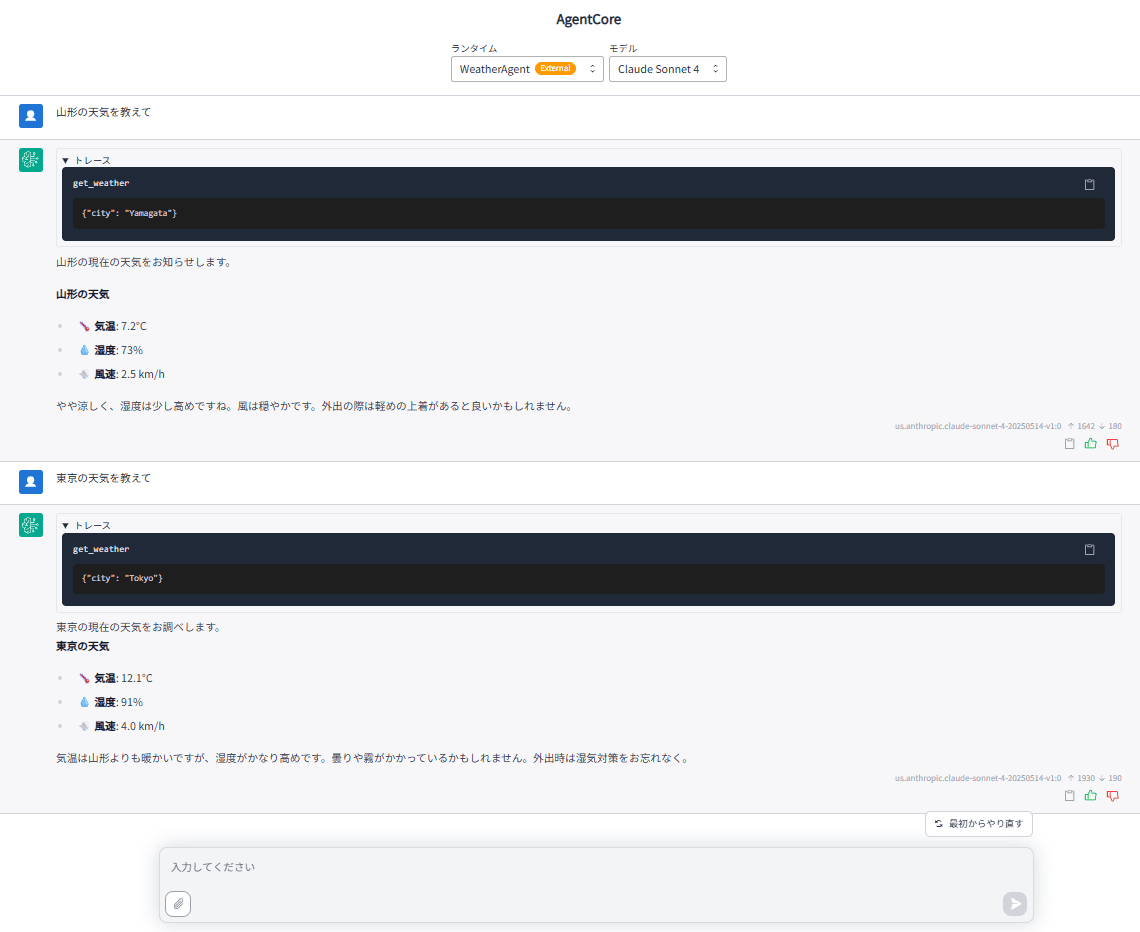Copy the Tokyo get_weather trace code
1140x932 pixels.
[x=1089, y=550]
